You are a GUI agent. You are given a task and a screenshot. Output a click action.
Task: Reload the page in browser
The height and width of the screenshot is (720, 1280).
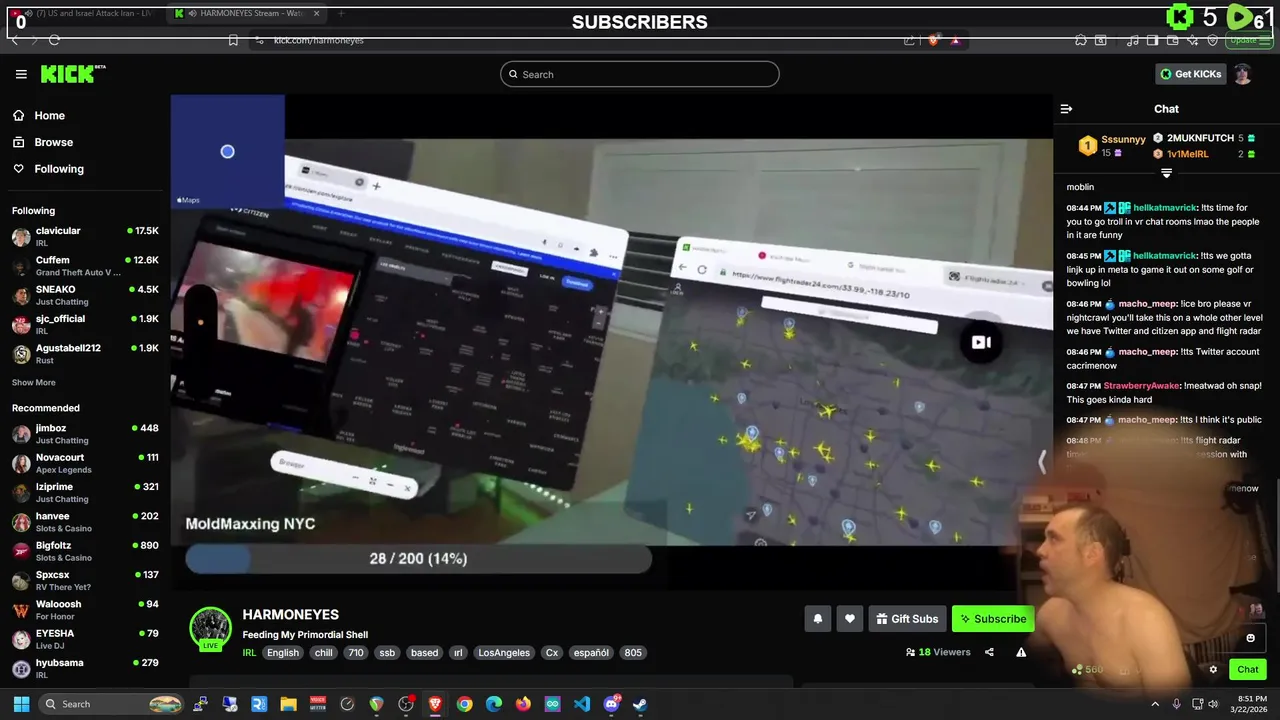coord(54,40)
